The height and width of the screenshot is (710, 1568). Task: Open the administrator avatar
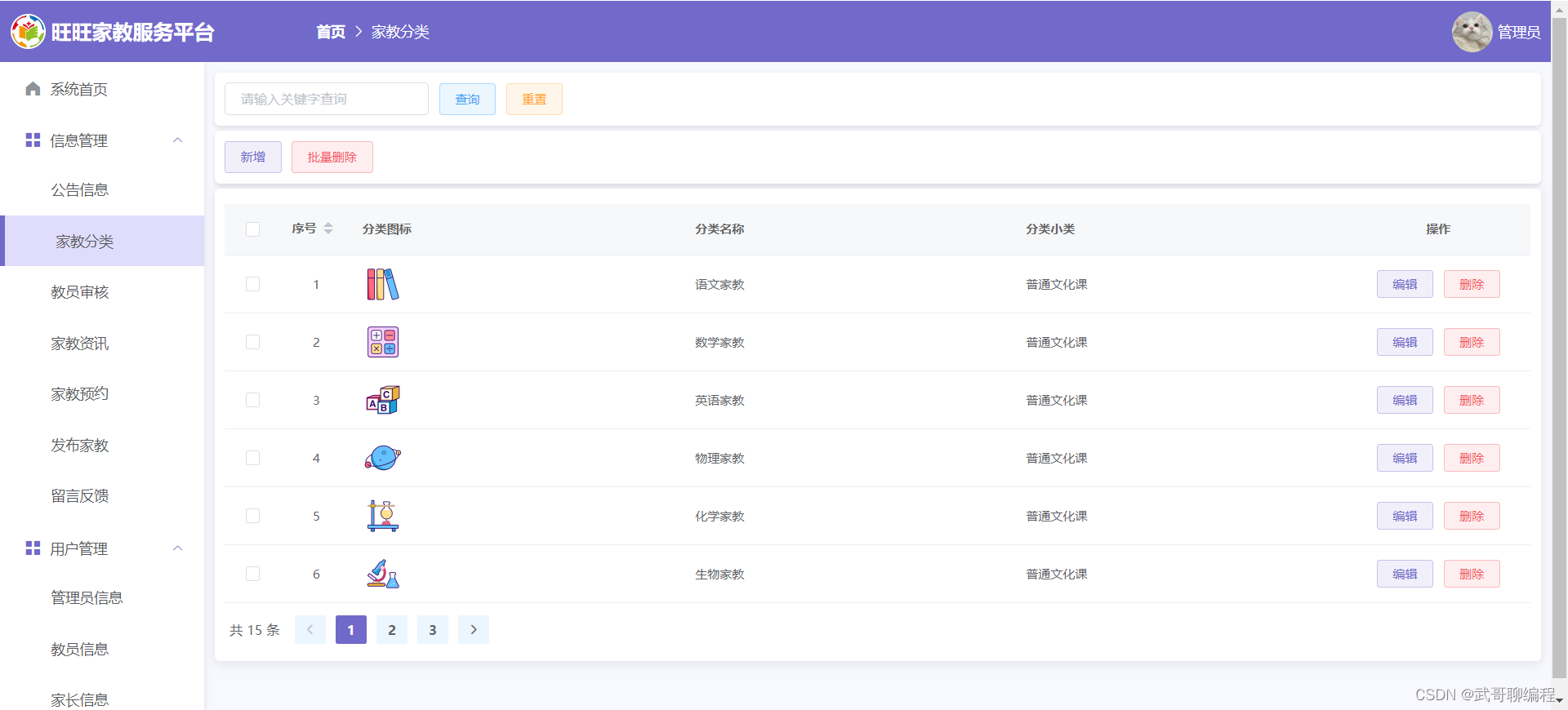(x=1472, y=32)
